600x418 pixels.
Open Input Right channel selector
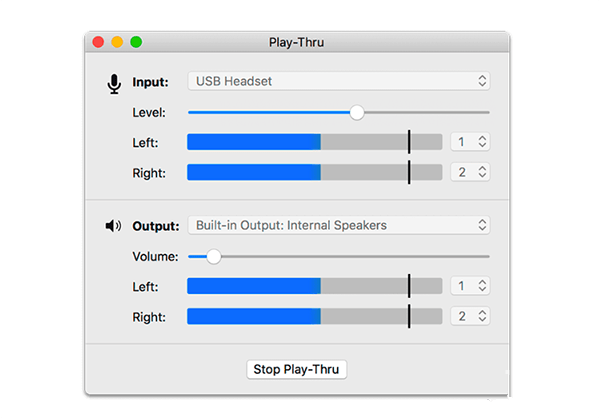(471, 172)
